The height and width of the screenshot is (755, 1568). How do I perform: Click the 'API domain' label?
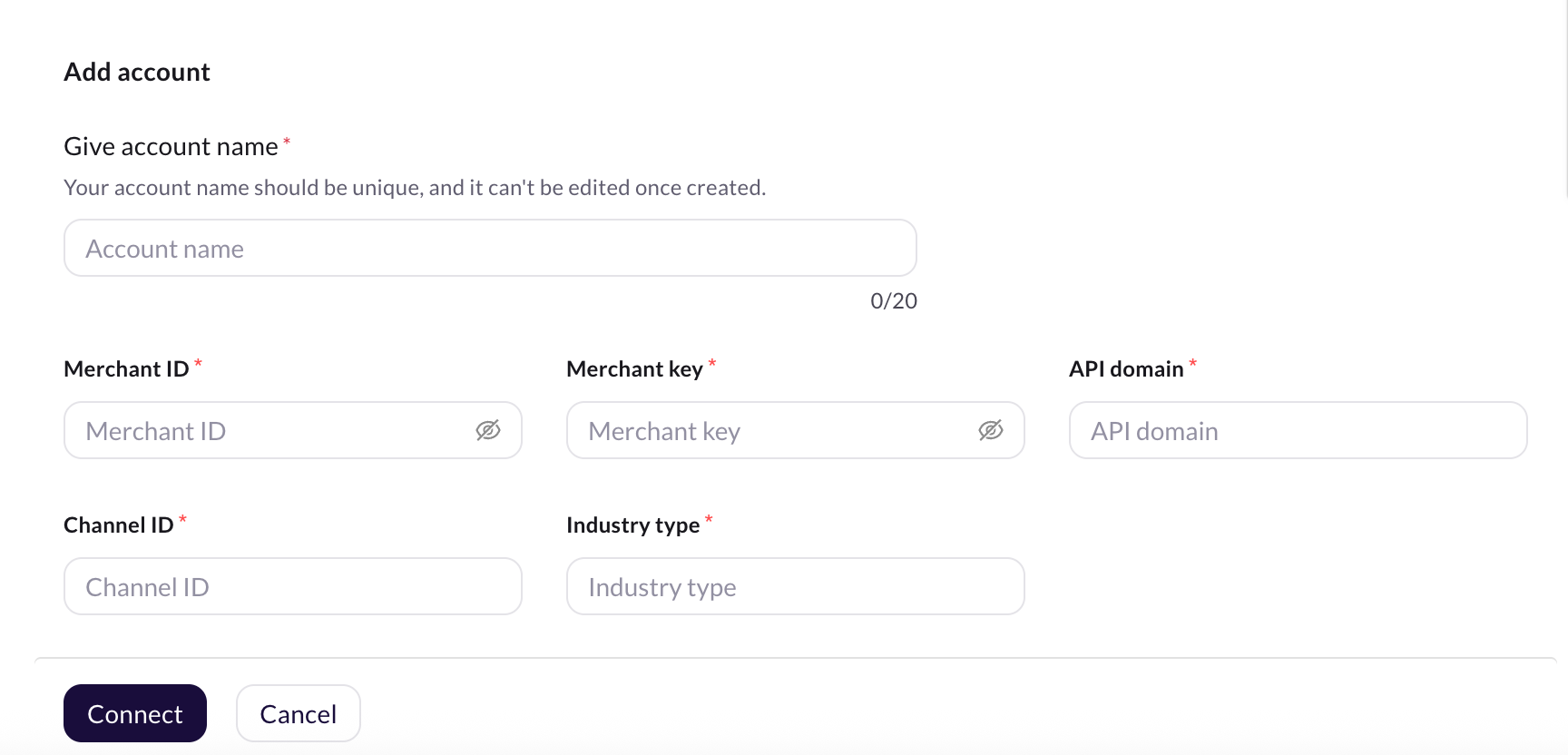(1126, 368)
